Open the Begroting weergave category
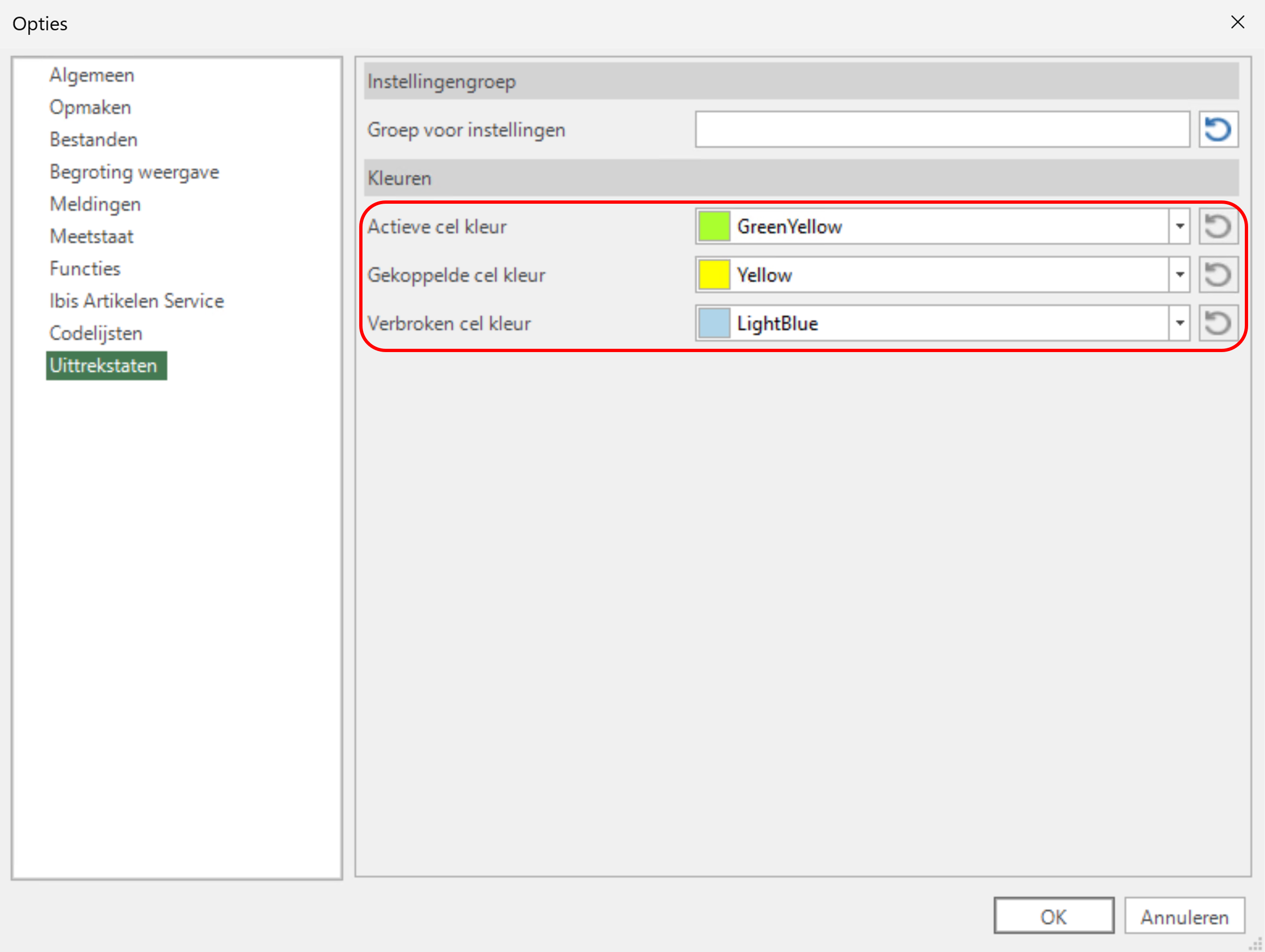This screenshot has width=1265, height=952. point(134,172)
